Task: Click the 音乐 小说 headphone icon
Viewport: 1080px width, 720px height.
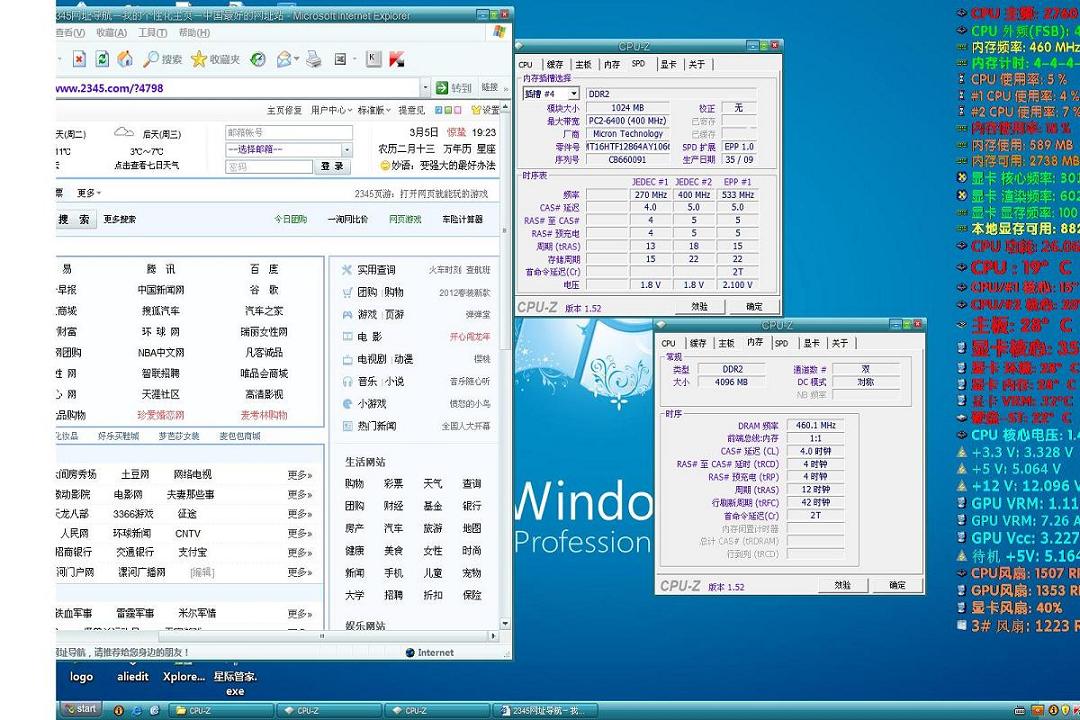Action: tap(347, 381)
